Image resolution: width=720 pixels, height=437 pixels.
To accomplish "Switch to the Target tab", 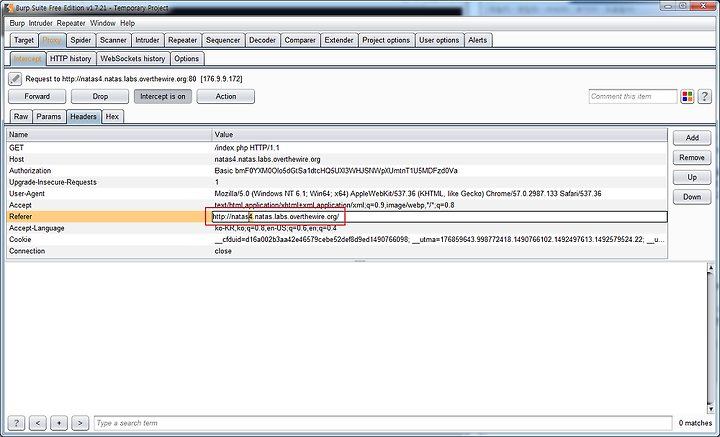I will point(24,40).
